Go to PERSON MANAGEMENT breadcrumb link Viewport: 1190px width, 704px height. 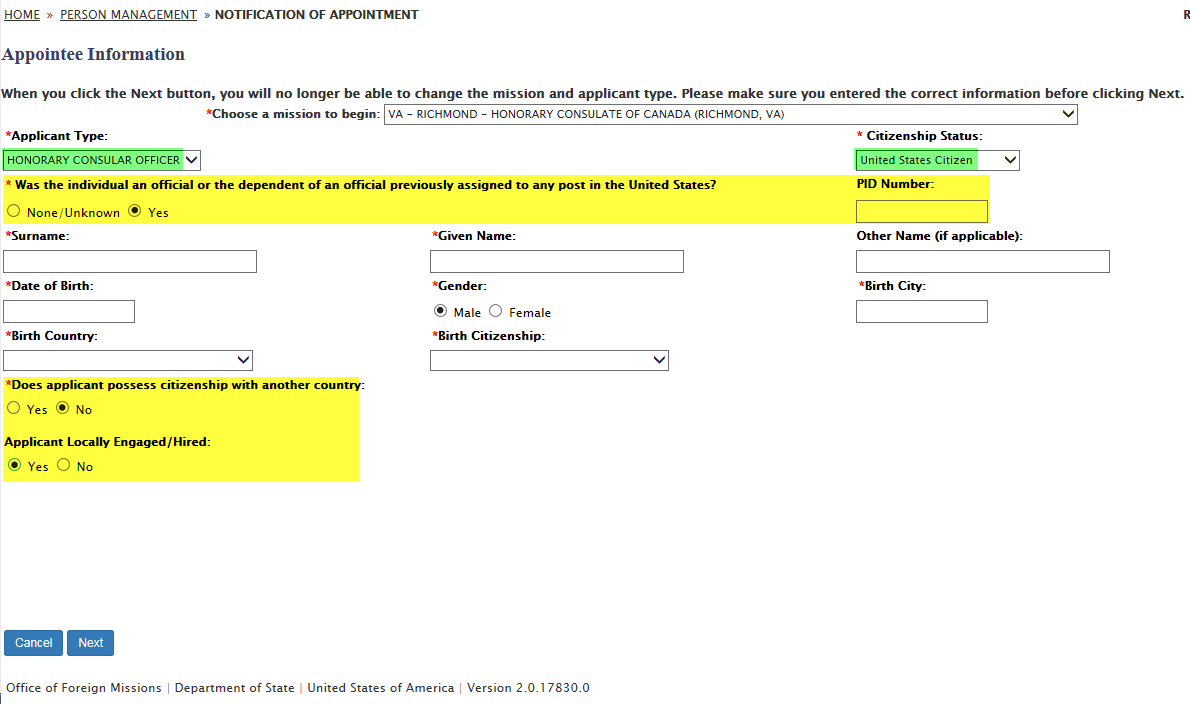point(128,14)
